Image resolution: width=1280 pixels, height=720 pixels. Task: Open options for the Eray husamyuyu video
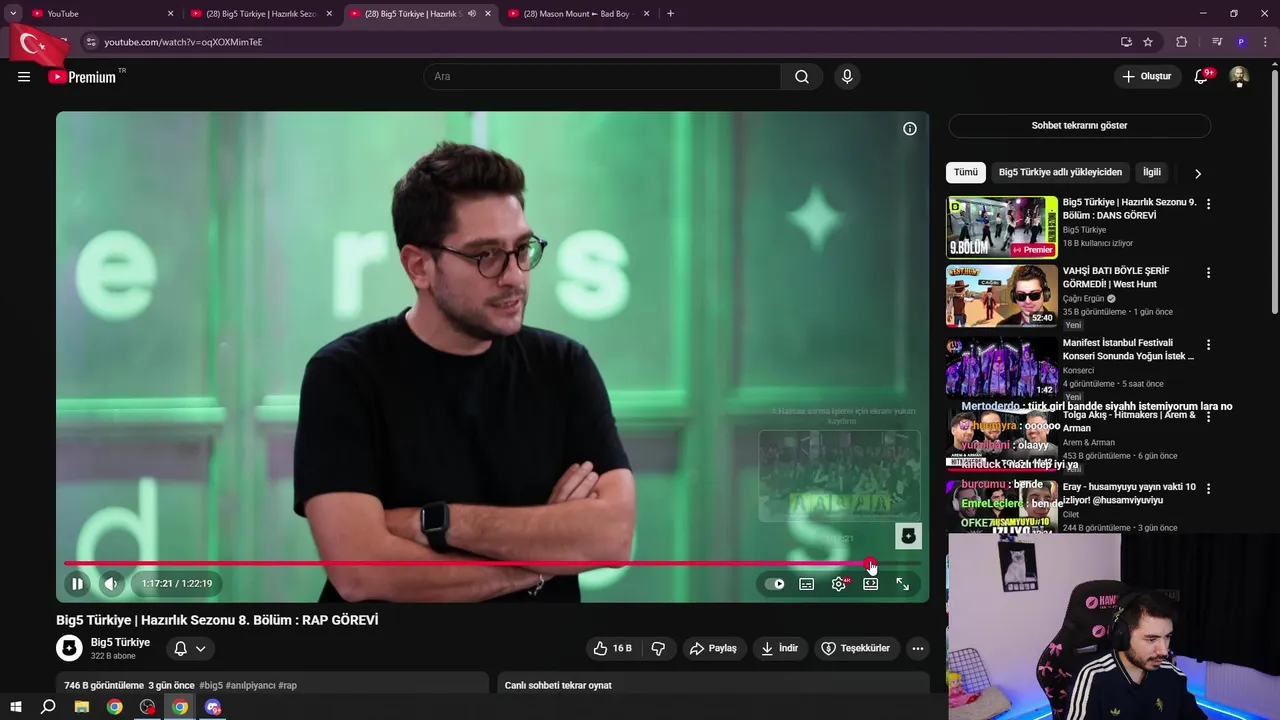click(x=1208, y=488)
